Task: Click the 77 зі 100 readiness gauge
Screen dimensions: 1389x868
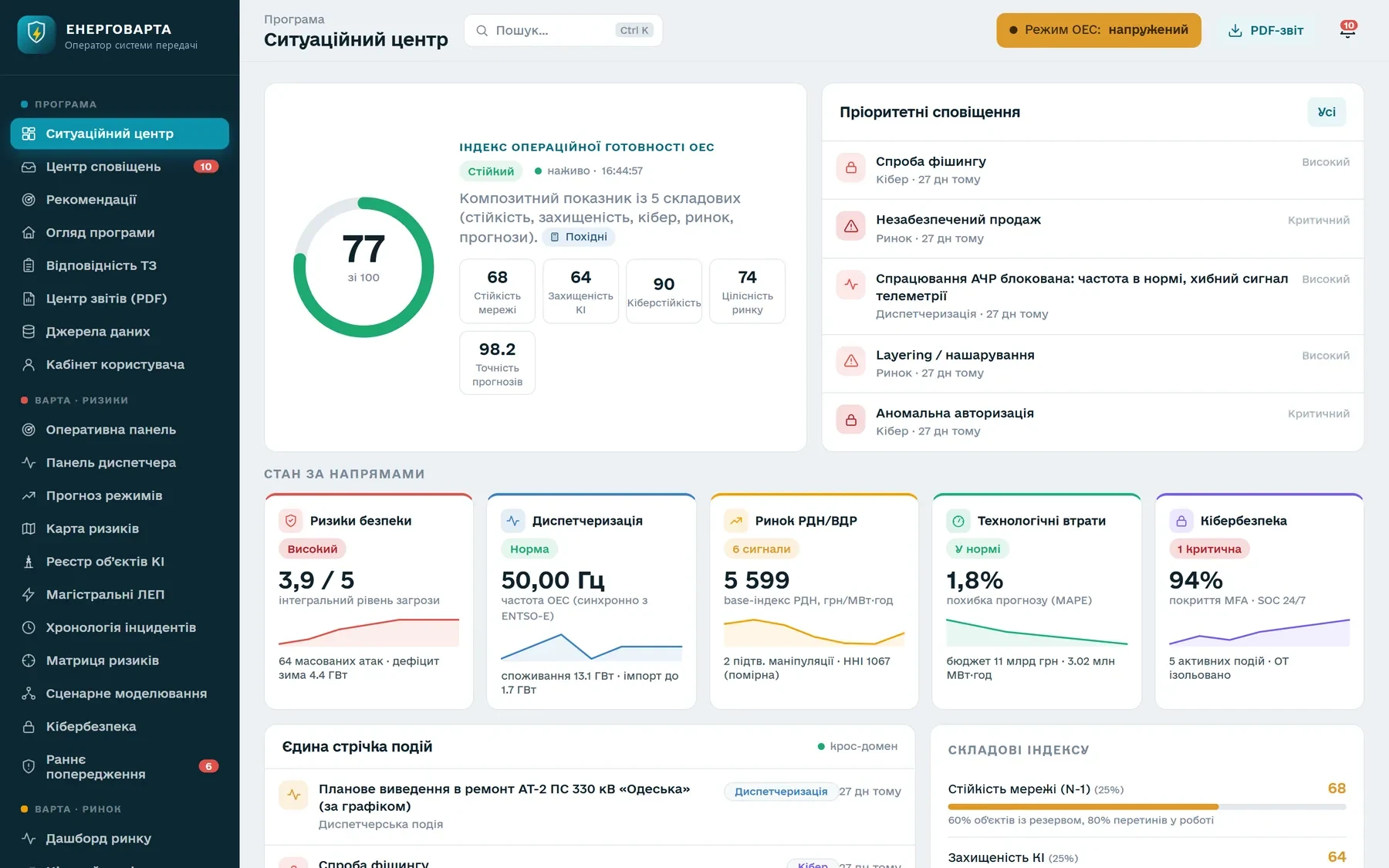Action: tap(363, 267)
